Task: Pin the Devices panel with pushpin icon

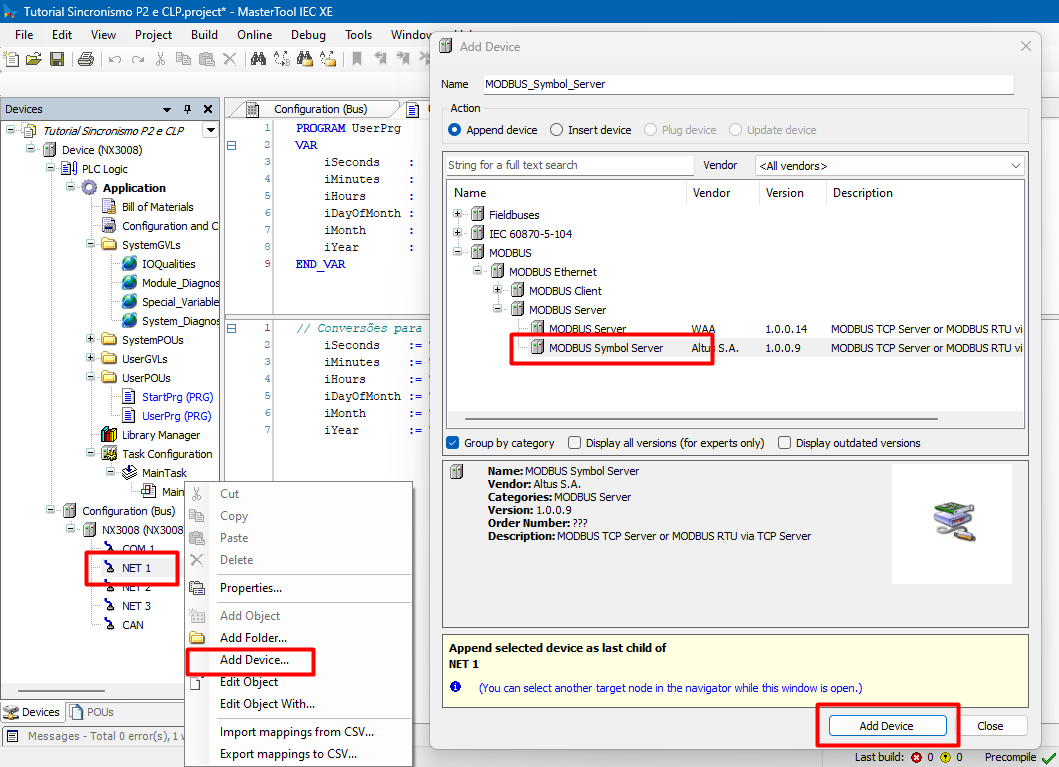Action: pyautogui.click(x=187, y=109)
